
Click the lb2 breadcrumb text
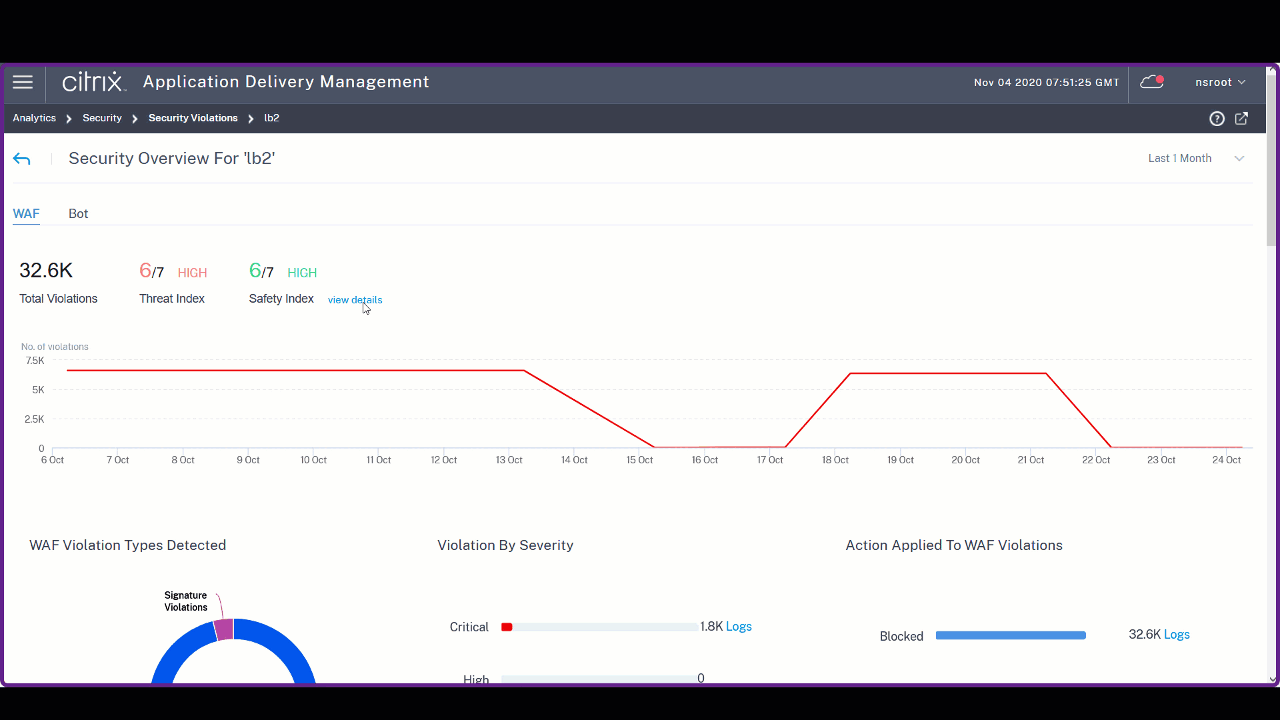[x=271, y=118]
